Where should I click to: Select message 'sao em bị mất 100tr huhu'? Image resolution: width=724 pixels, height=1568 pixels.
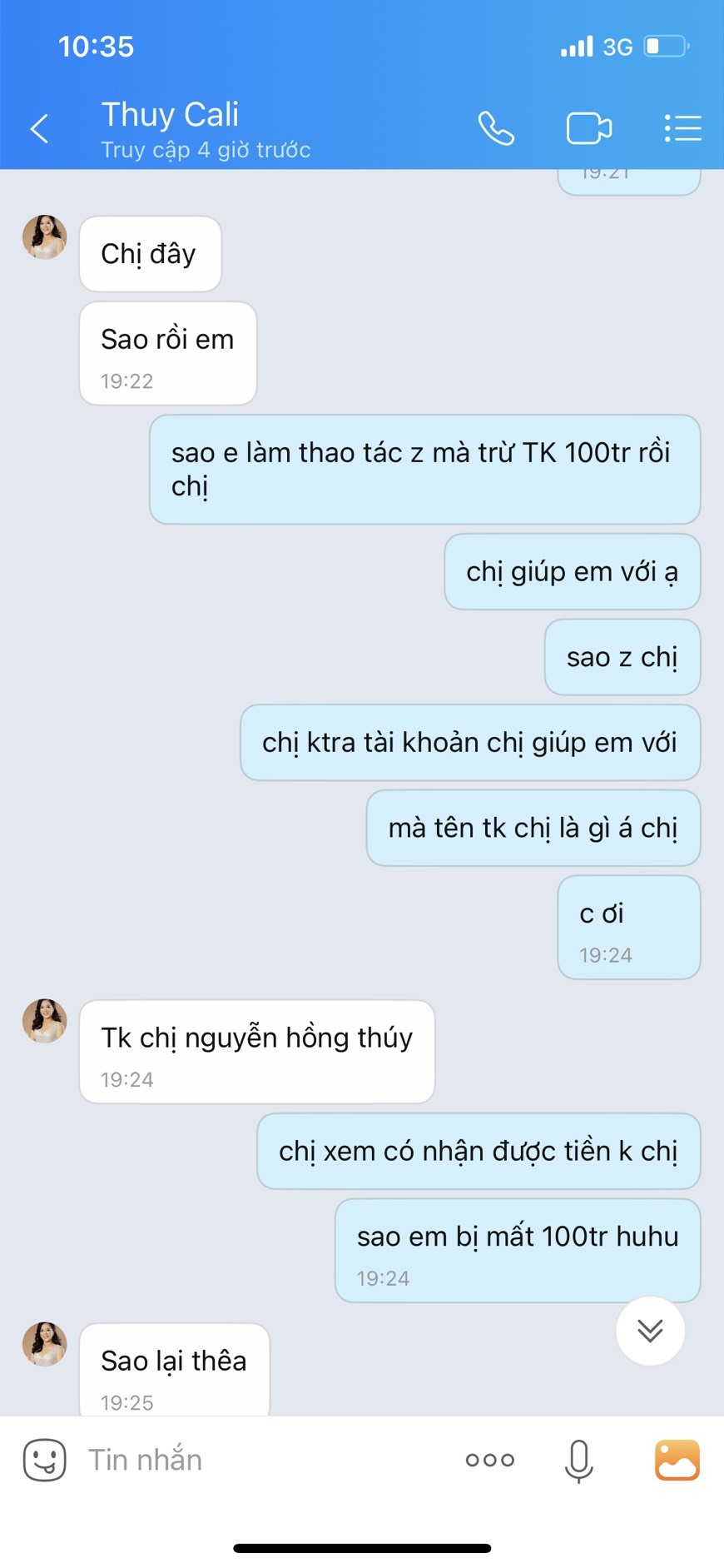point(518,1251)
